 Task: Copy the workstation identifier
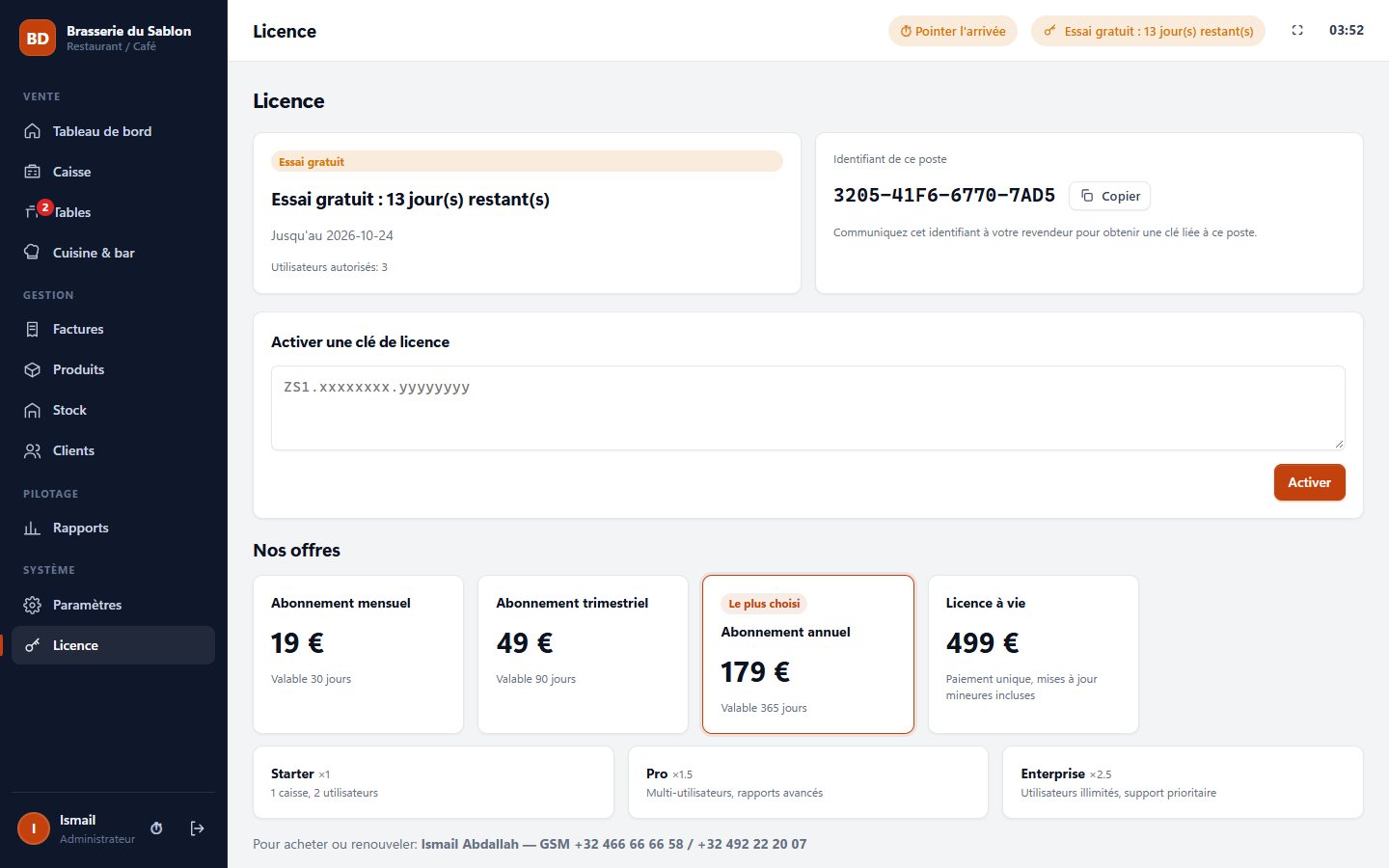tap(1109, 196)
